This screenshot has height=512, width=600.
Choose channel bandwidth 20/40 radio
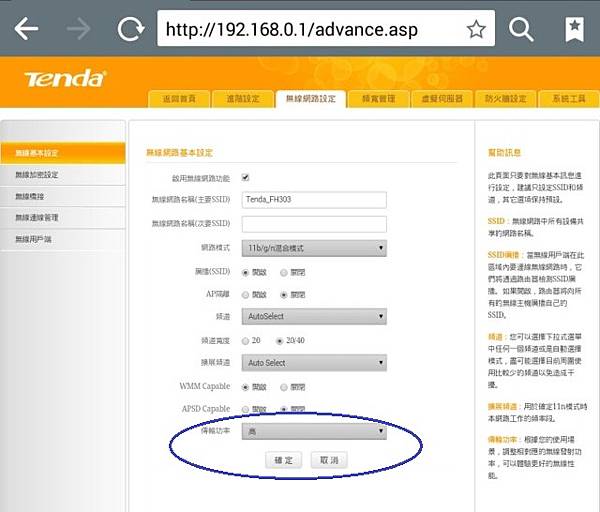280,341
